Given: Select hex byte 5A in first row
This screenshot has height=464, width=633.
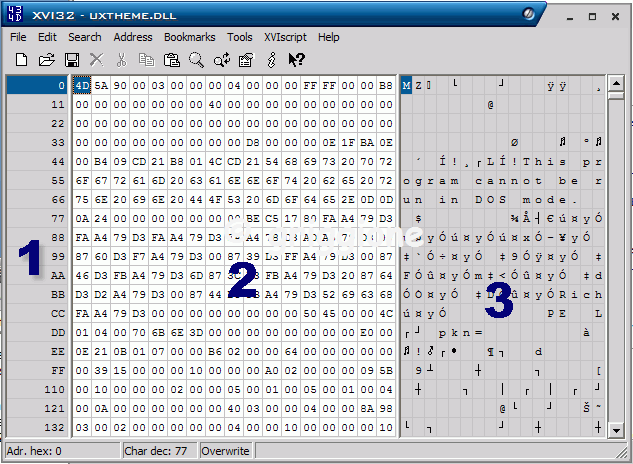Looking at the screenshot, I should 101,85.
